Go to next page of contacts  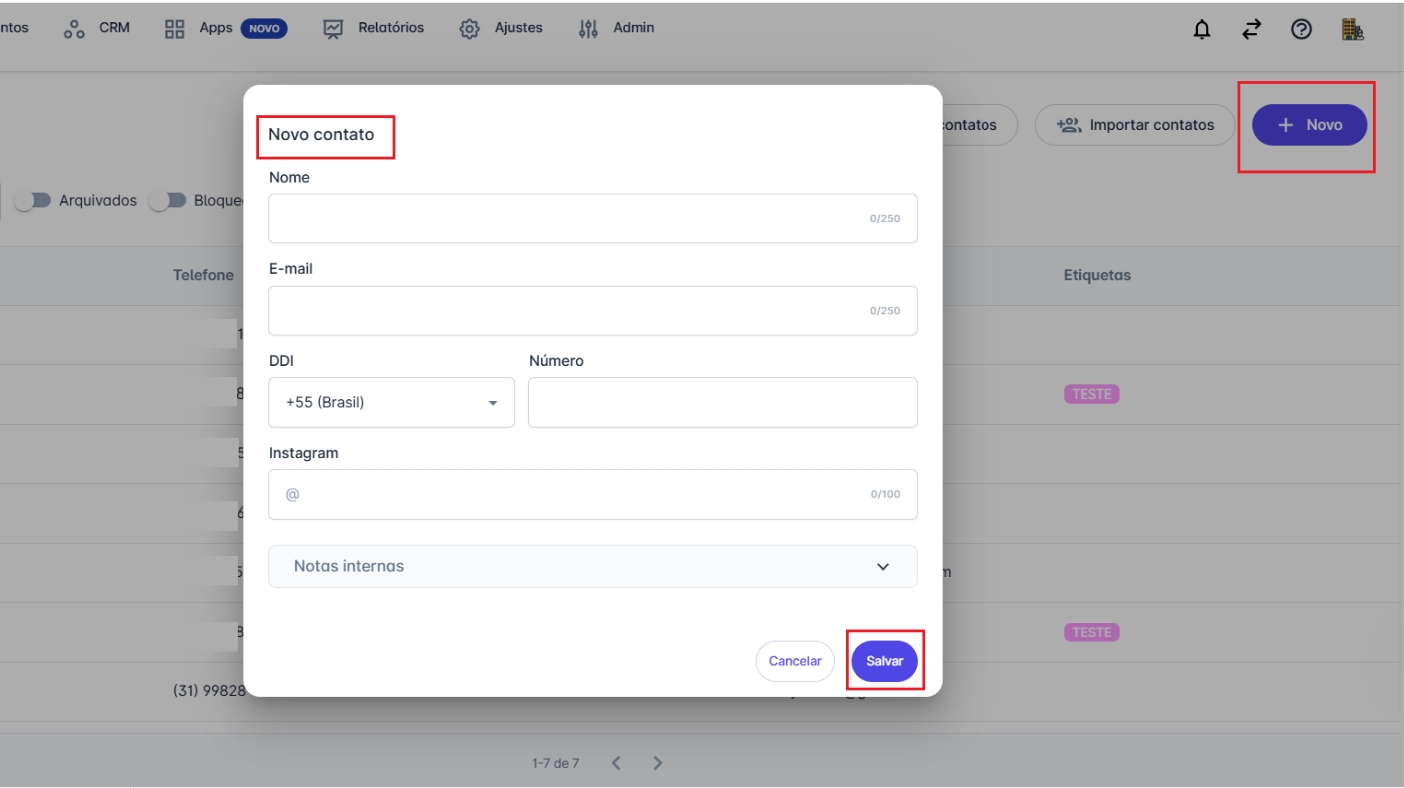tap(657, 763)
